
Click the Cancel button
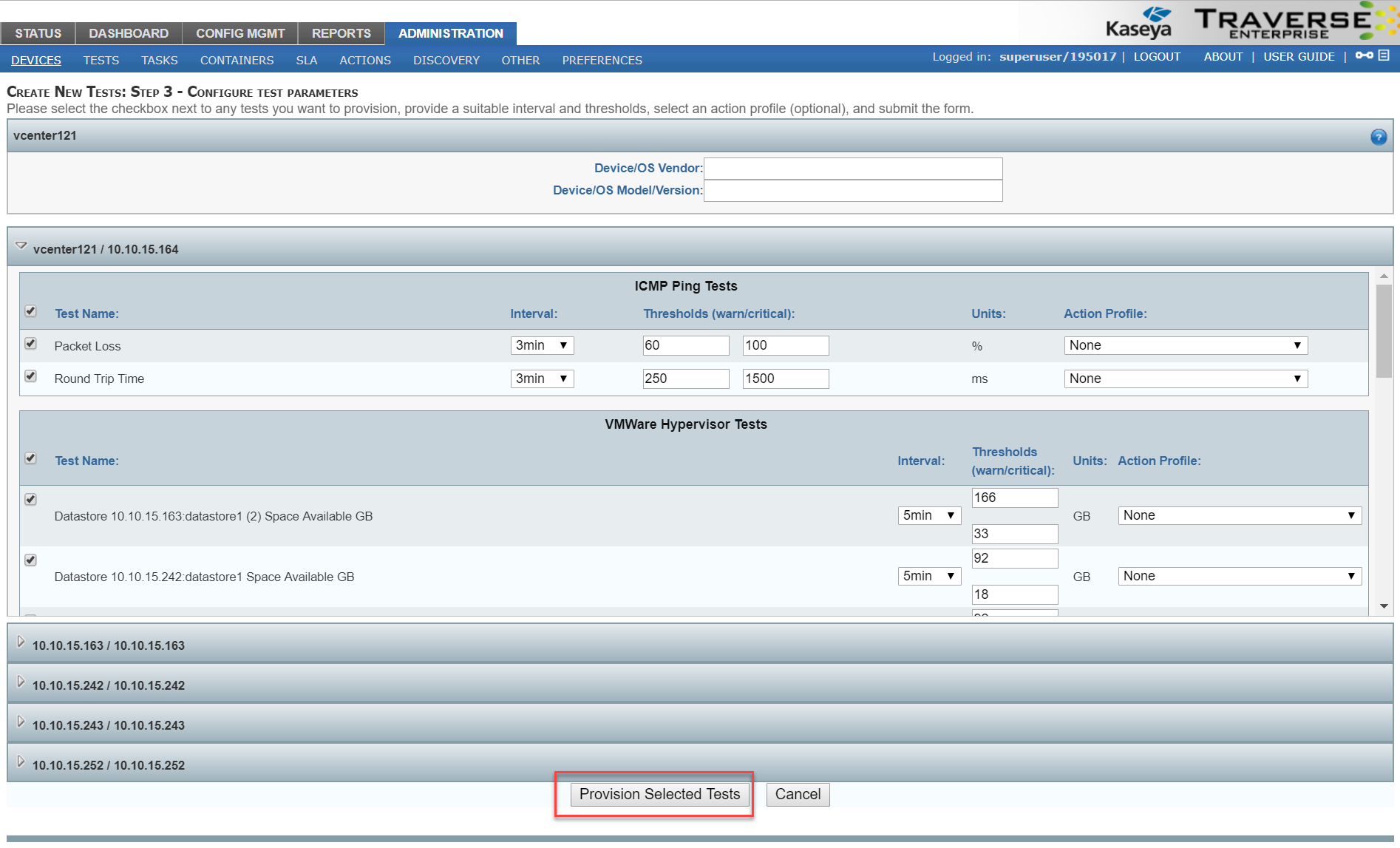798,794
